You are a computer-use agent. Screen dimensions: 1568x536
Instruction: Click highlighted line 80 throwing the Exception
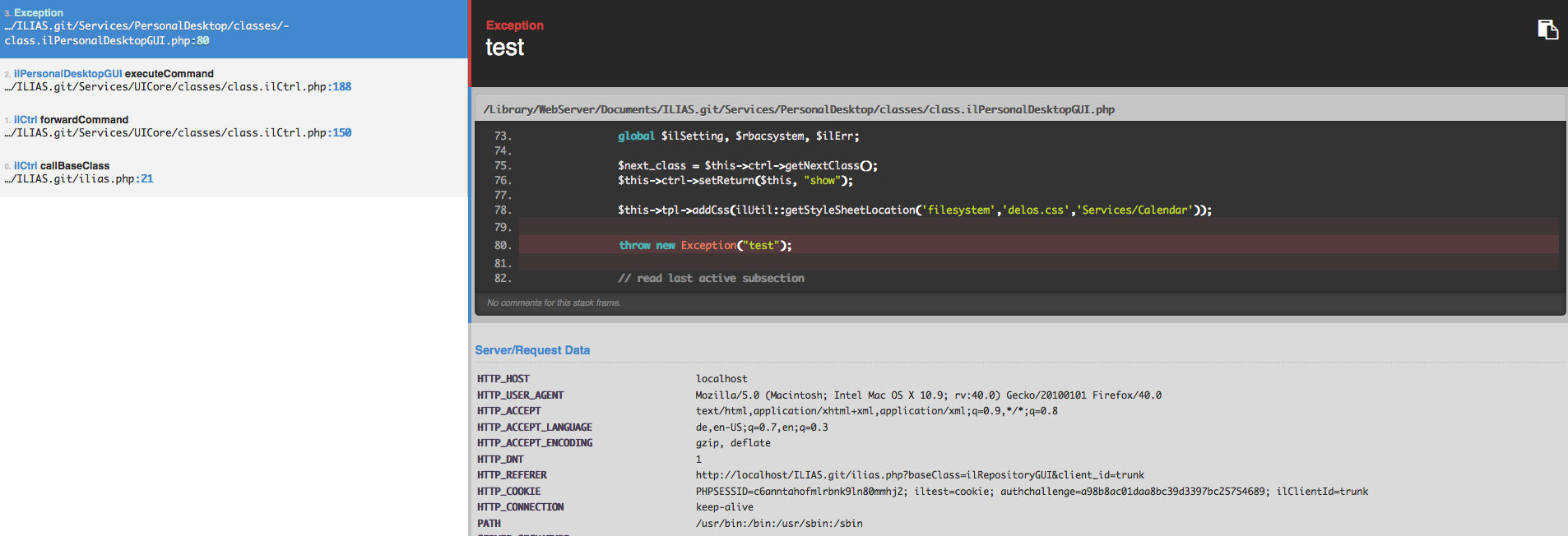(705, 245)
